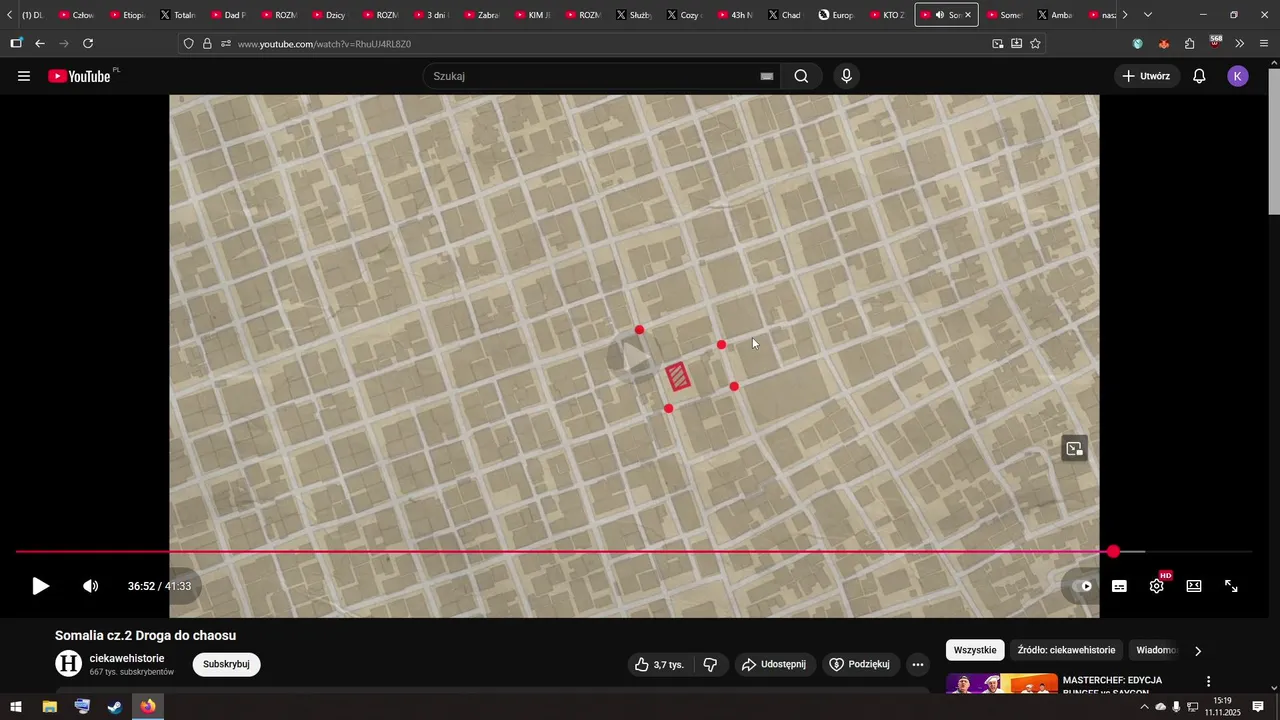Screen dimensions: 1280x720
Task: Close the current Somalia tab
Action: pyautogui.click(x=968, y=15)
